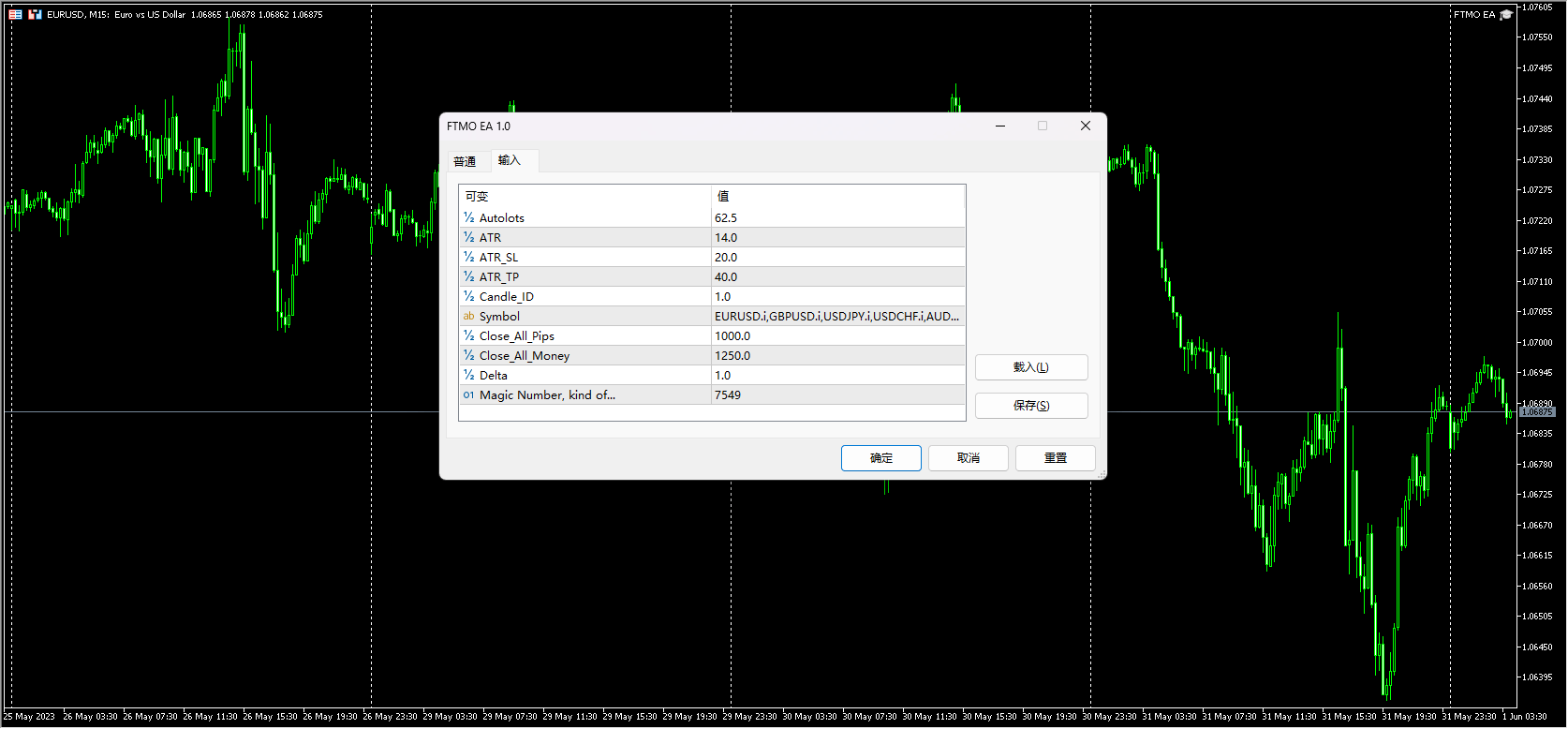This screenshot has width=1568, height=729.
Task: Click the type icon beside Close_All_Pips
Action: [468, 335]
